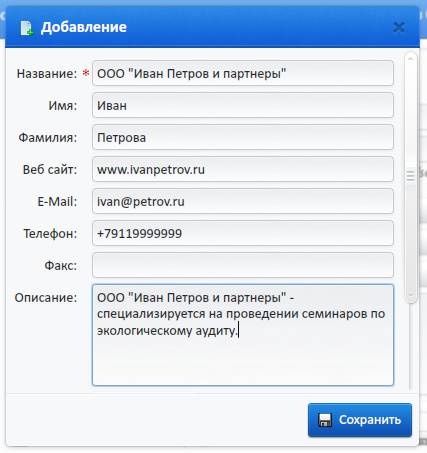427x453 pixels.
Task: Click the form scrollbar down arrow
Action: click(x=411, y=295)
